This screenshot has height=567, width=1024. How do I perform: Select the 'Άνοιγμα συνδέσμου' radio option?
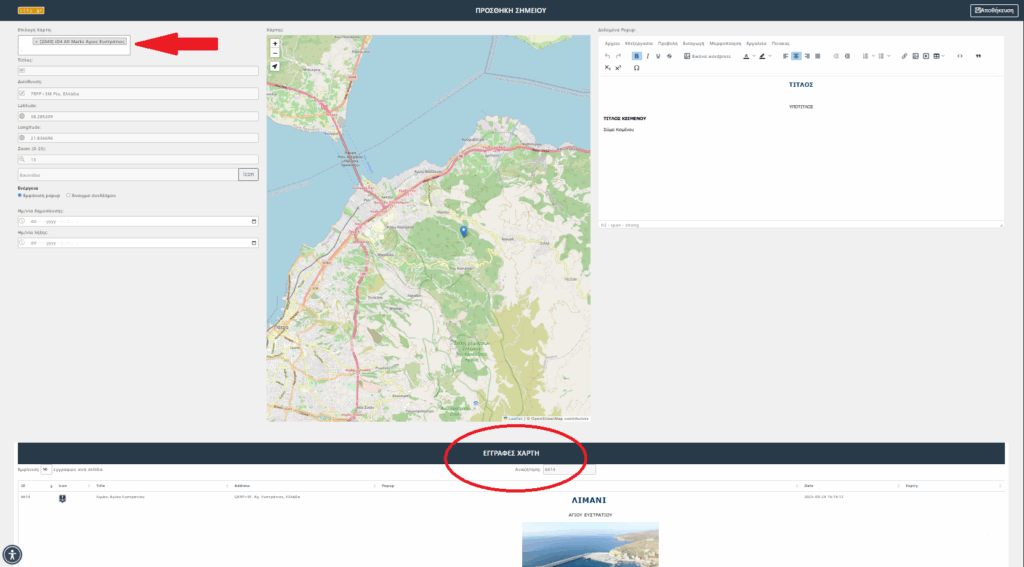68,195
